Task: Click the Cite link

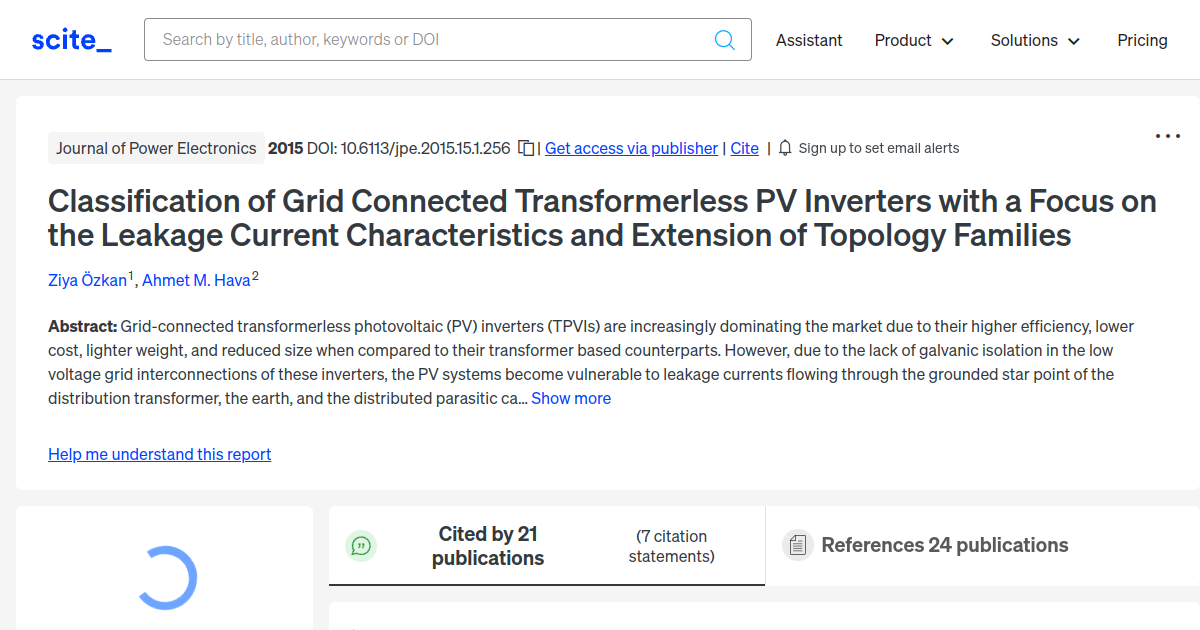Action: tap(744, 148)
